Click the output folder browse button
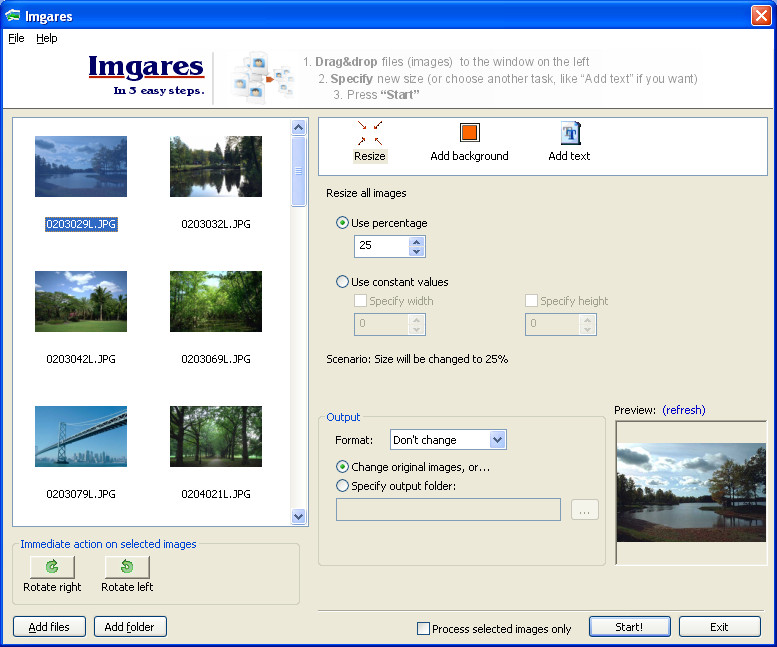This screenshot has height=647, width=777. point(585,510)
